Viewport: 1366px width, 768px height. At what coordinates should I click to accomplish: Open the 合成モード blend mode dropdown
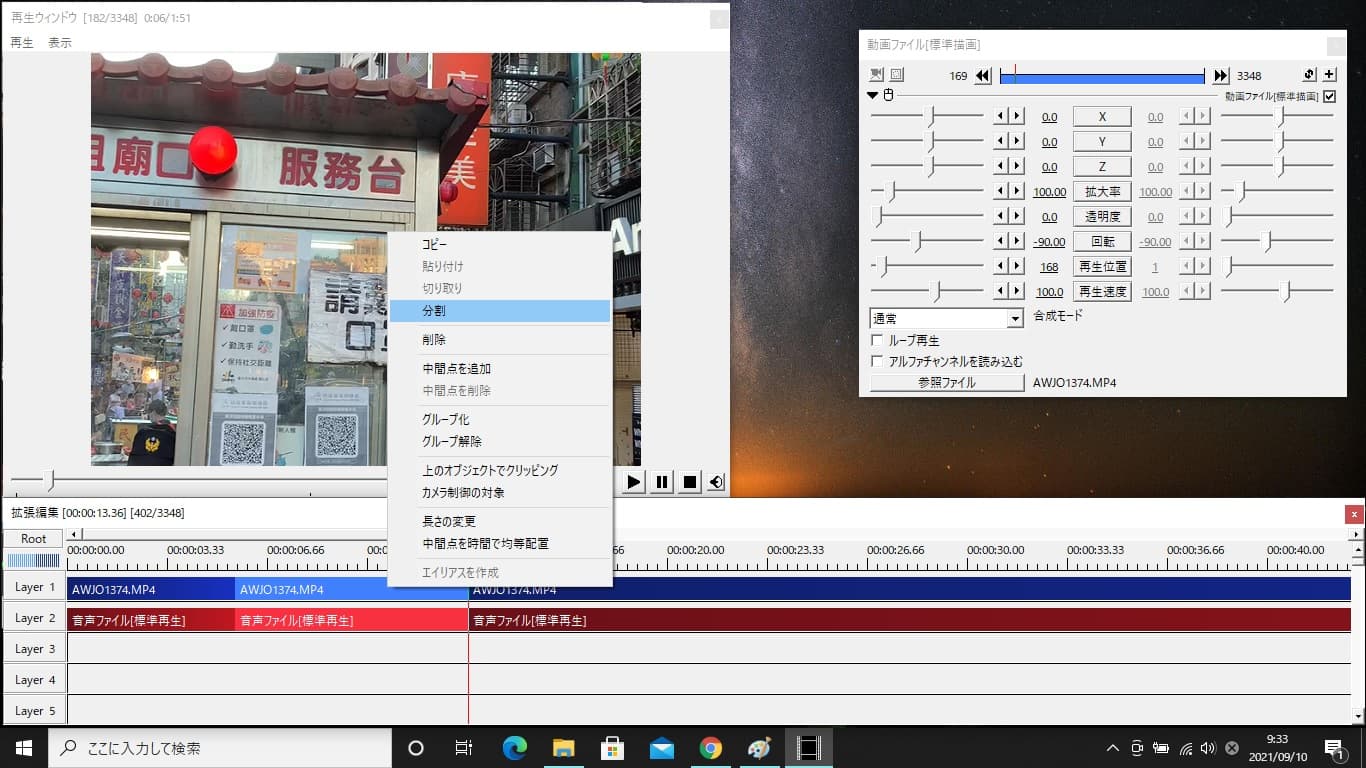947,318
